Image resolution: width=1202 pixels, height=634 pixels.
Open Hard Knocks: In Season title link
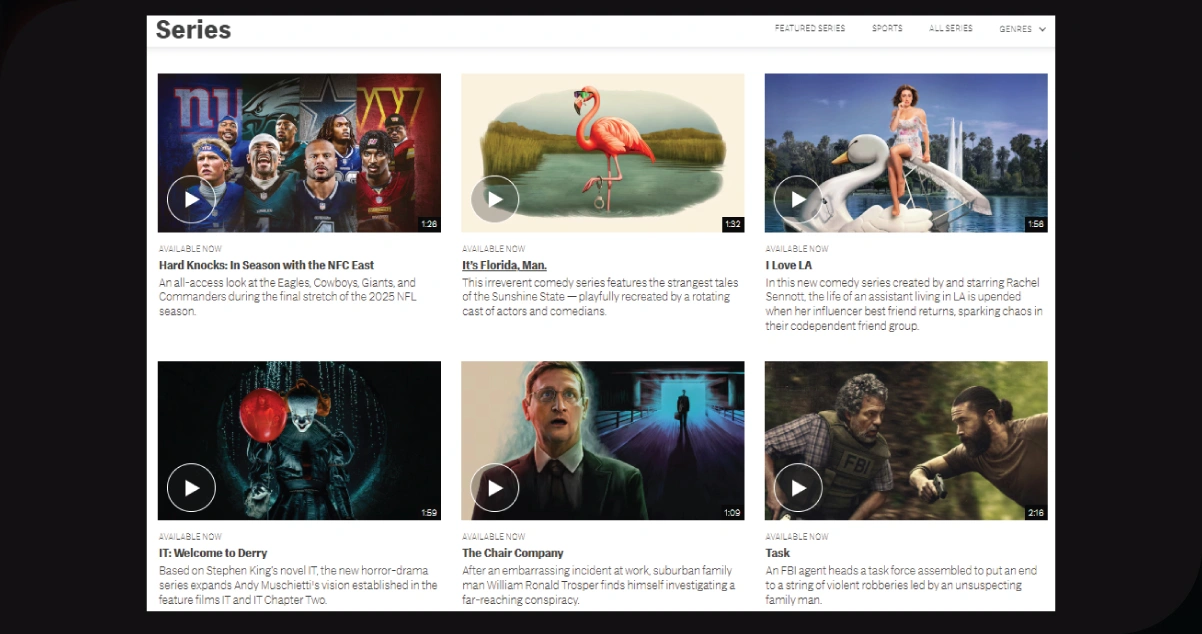tap(266, 265)
